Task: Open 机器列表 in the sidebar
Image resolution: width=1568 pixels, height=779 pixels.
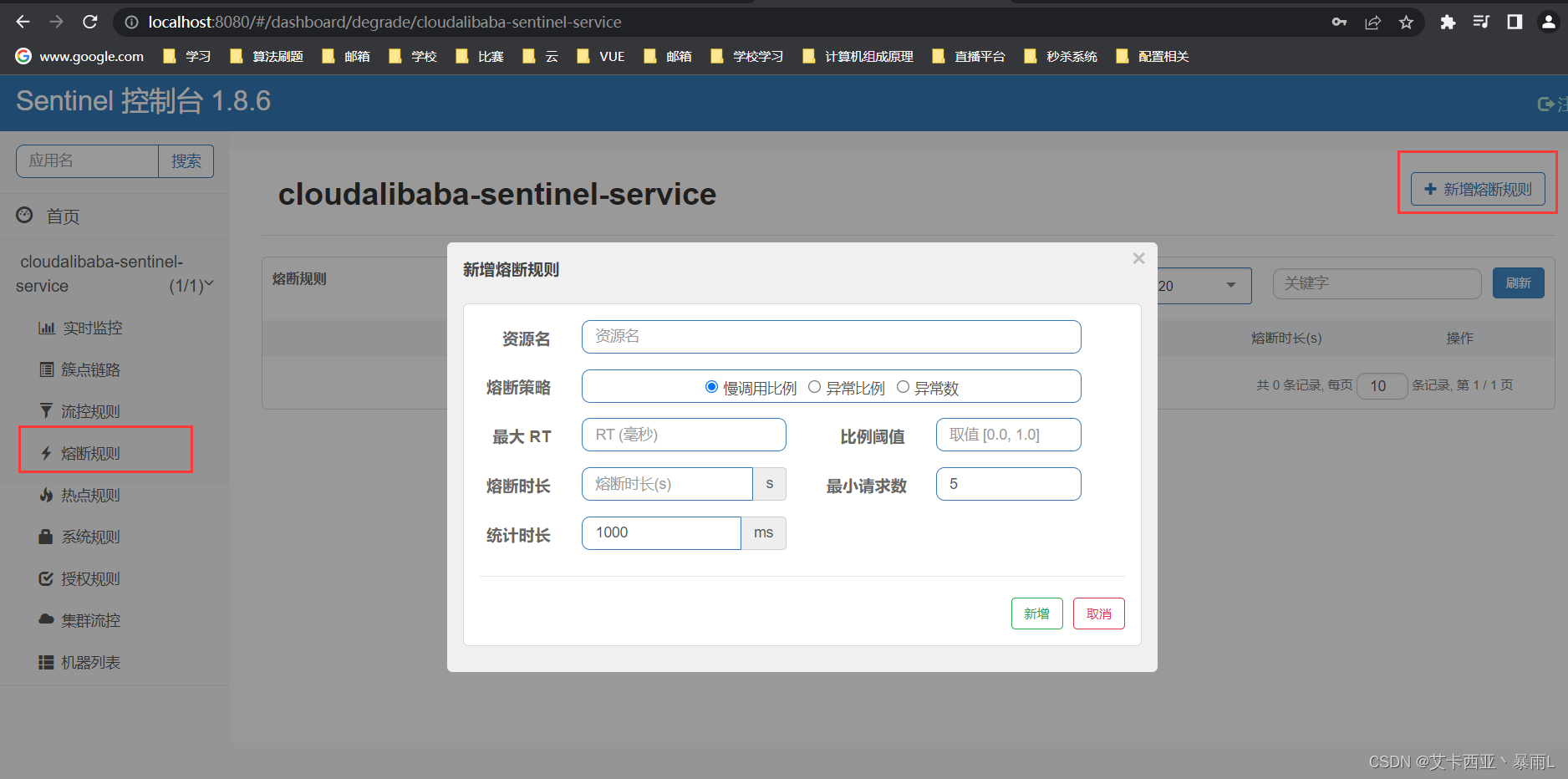Action: click(x=79, y=662)
